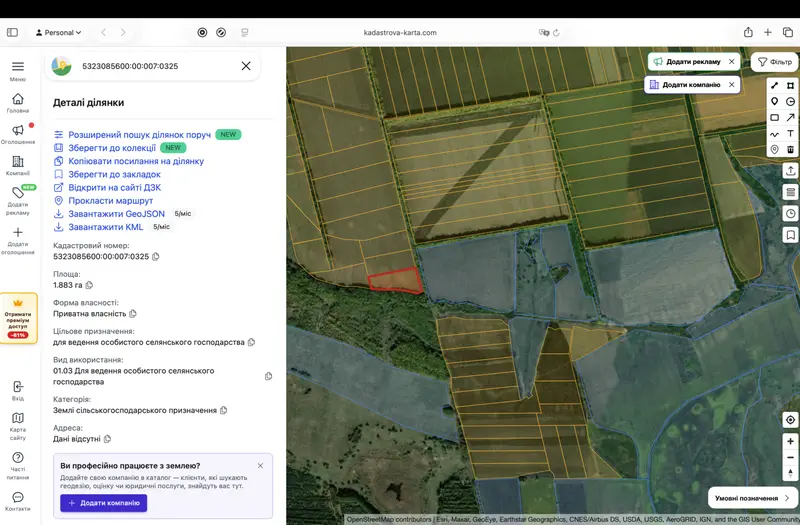Open the Карта сайту map icon
Image resolution: width=800 pixels, height=525 pixels.
tap(18, 418)
